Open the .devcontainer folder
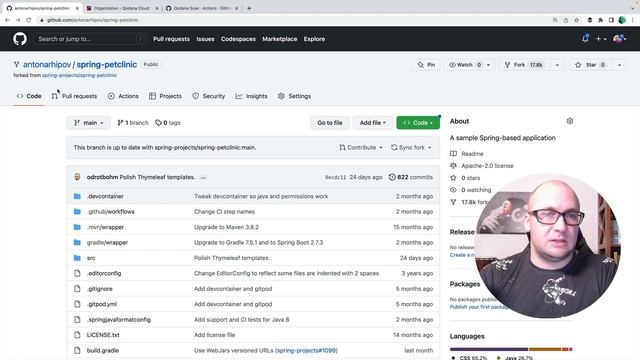The height and width of the screenshot is (360, 640). tap(105, 196)
